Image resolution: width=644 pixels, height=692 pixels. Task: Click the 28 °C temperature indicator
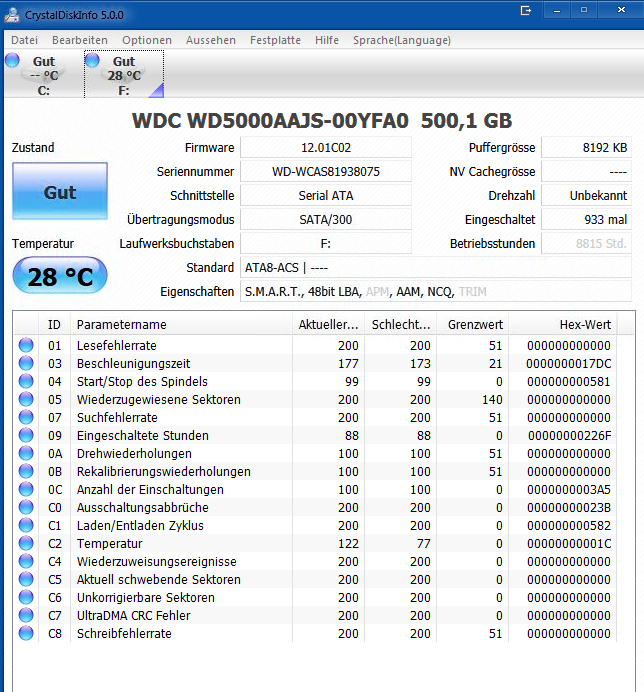(60, 276)
